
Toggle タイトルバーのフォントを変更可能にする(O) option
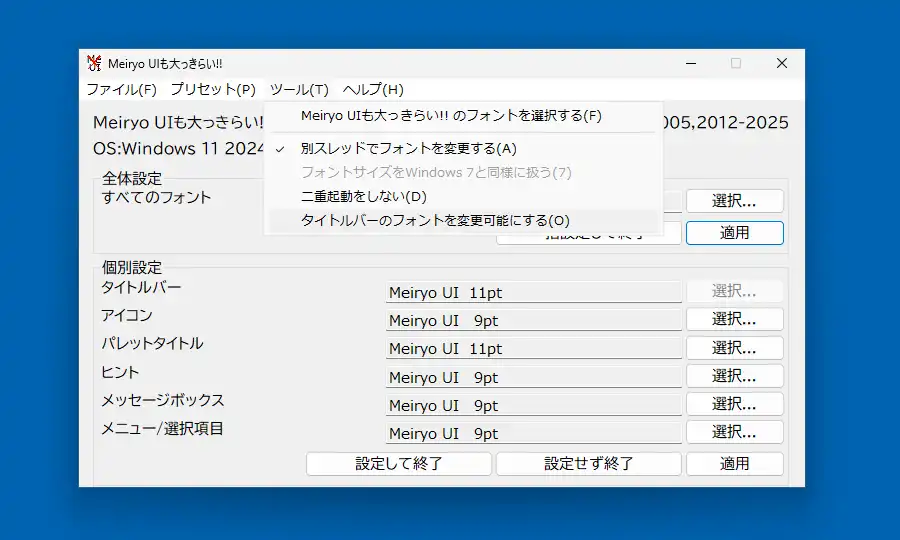click(463, 221)
